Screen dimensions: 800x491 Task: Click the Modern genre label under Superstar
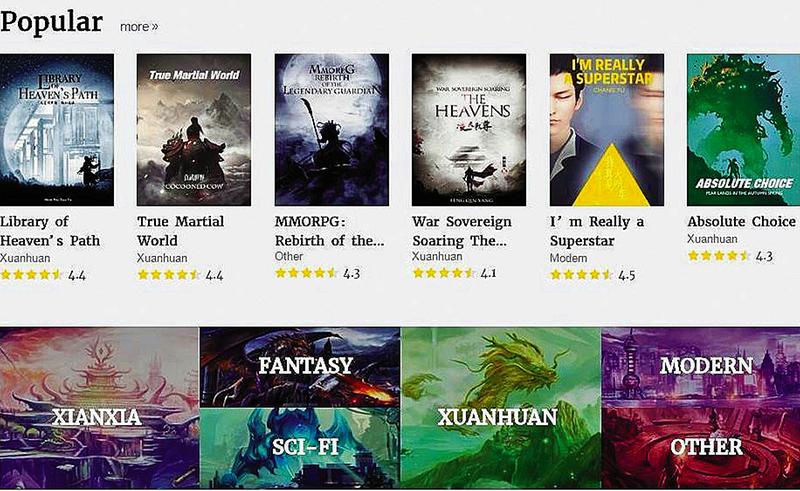[568, 258]
